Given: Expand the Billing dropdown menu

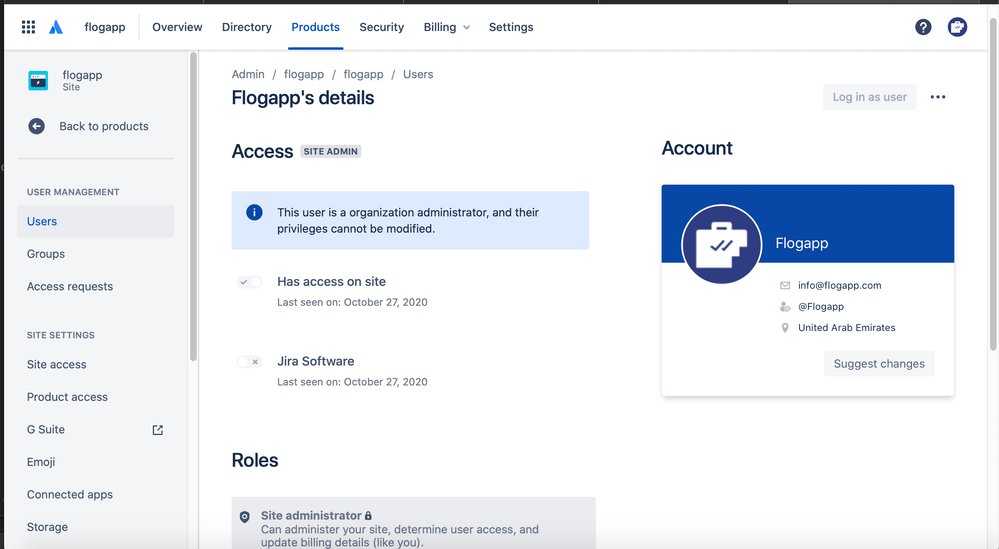Looking at the screenshot, I should pos(447,27).
